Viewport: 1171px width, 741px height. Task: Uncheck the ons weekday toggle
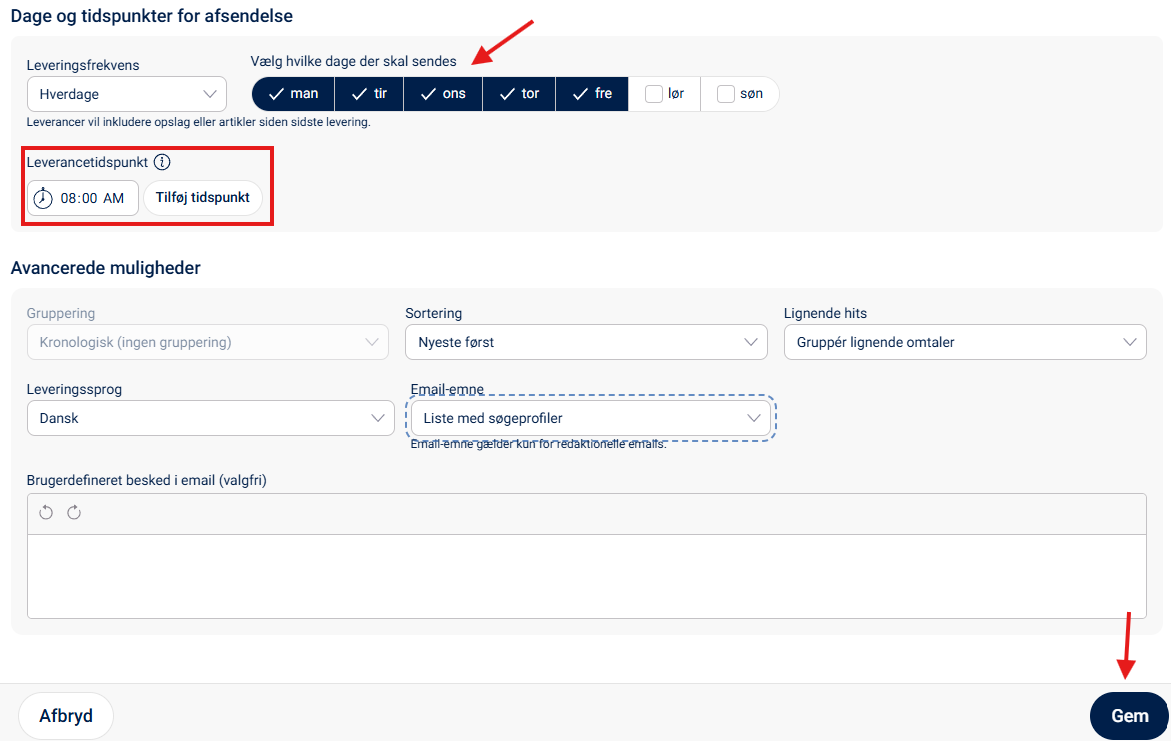pos(443,94)
